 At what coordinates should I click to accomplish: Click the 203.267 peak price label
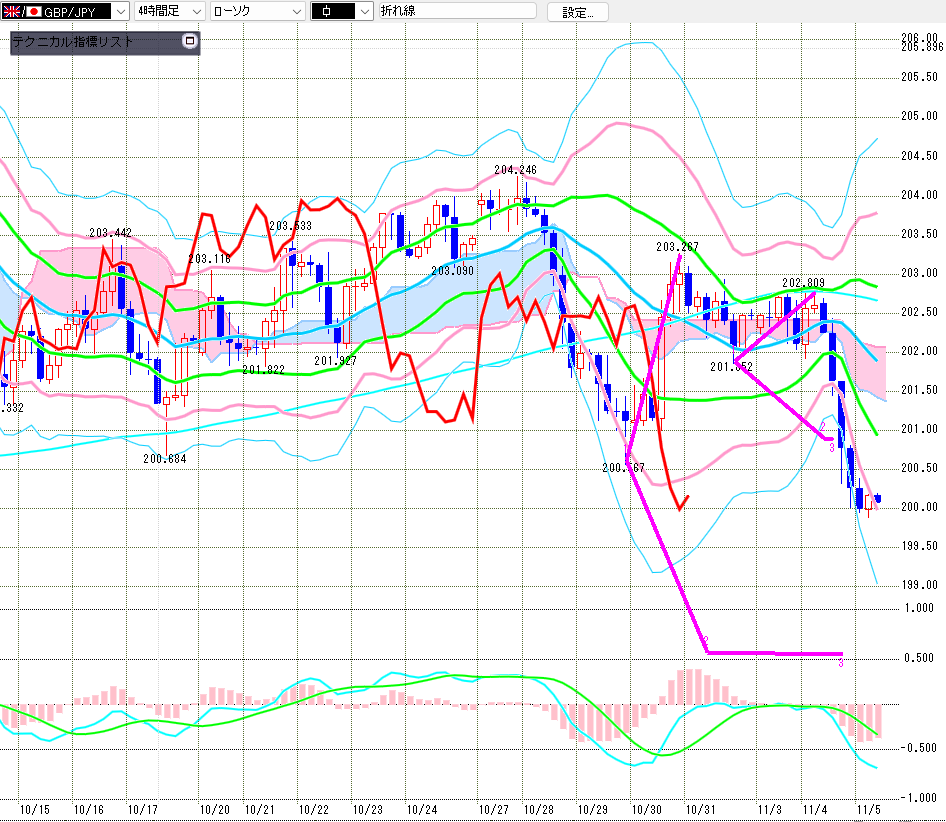click(x=677, y=247)
